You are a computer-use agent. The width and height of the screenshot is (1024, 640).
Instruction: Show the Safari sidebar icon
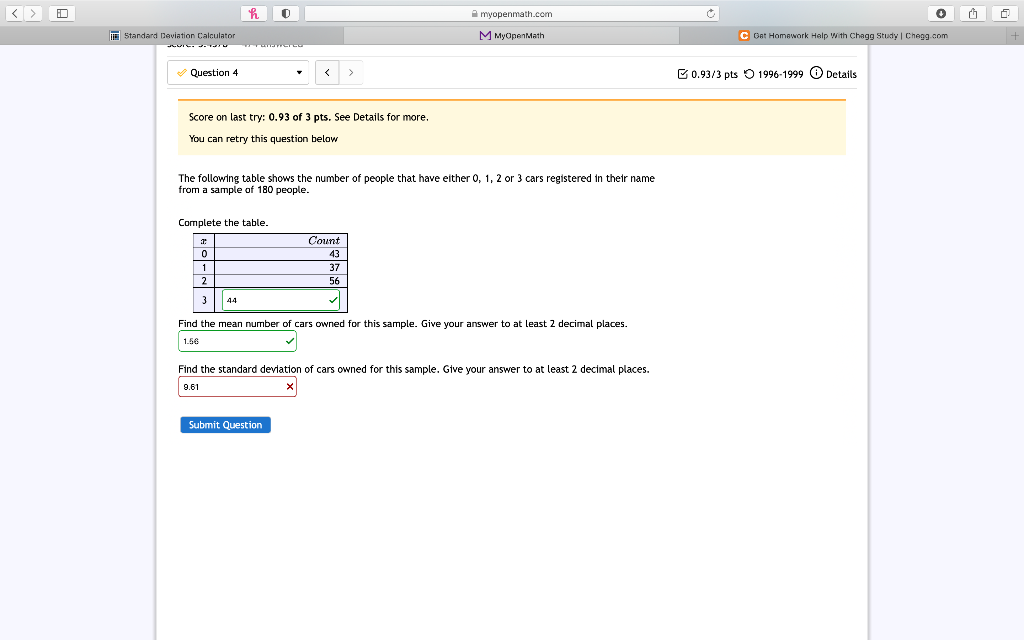click(x=62, y=13)
